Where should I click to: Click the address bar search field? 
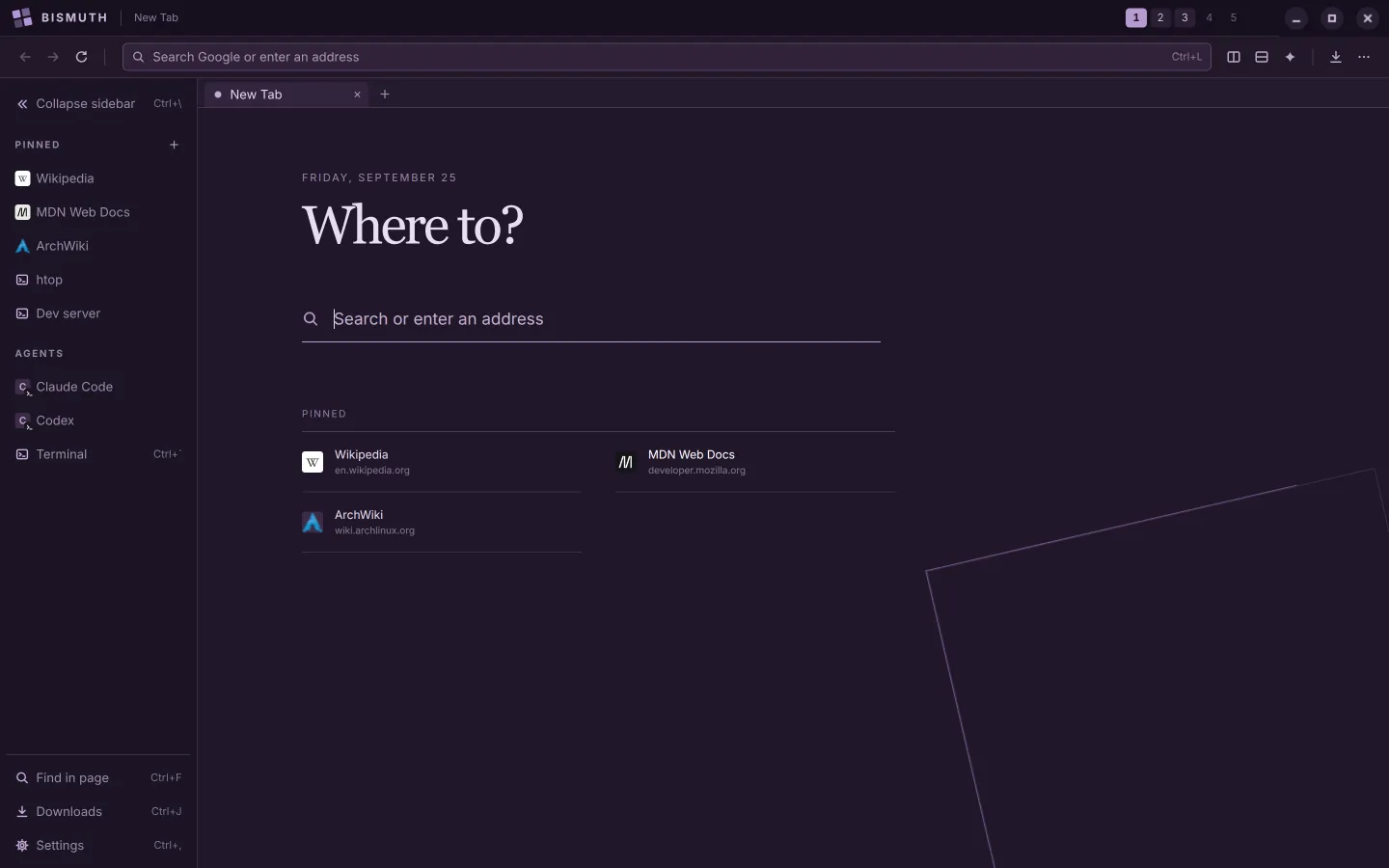click(667, 57)
